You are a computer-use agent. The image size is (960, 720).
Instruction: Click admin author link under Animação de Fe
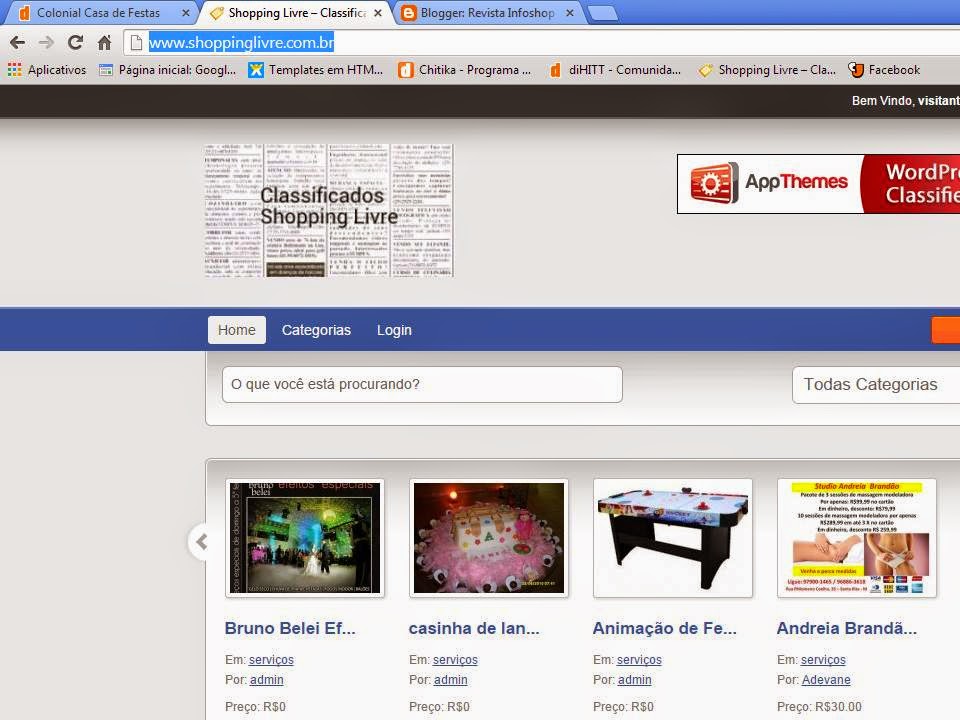tap(635, 680)
